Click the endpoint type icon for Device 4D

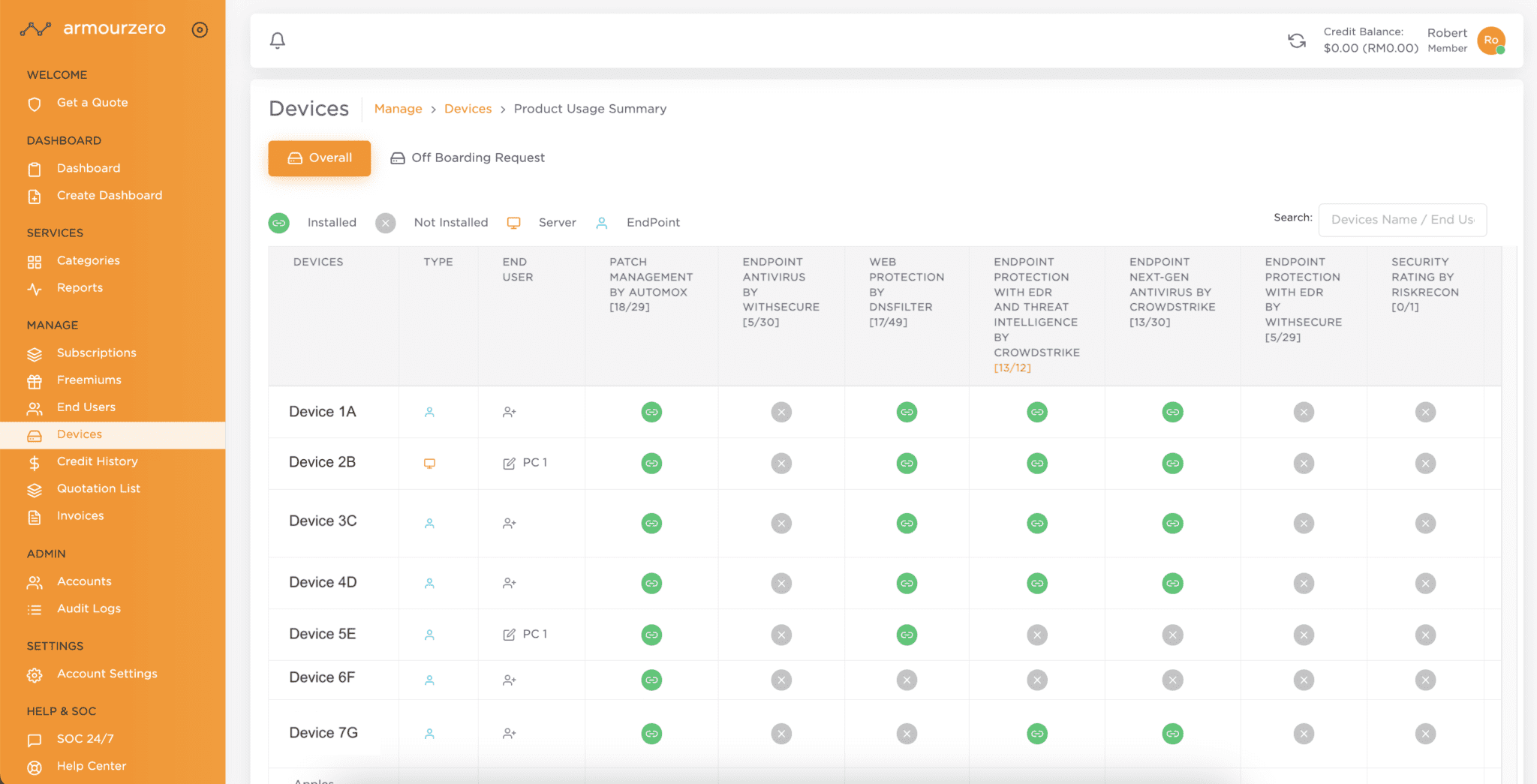pos(429,583)
